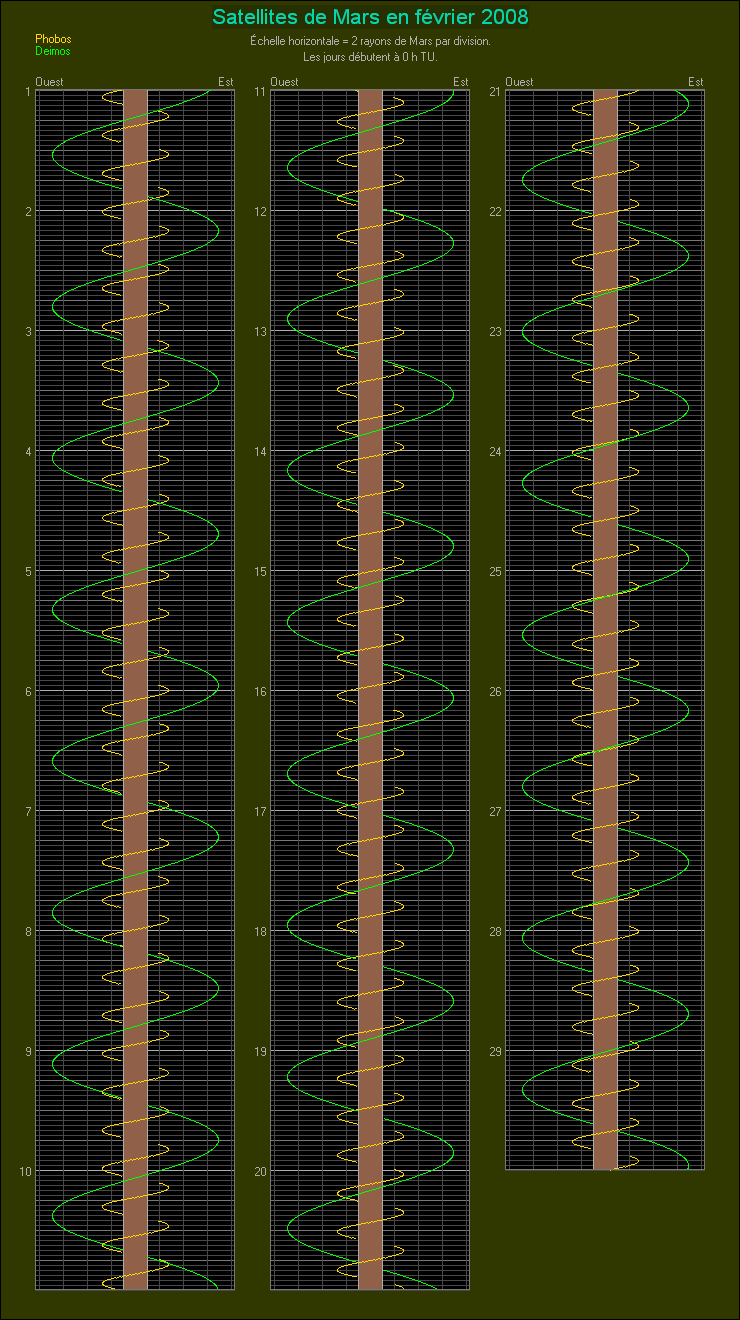Click "Est" above the day 1 chart
This screenshot has width=740, height=1320.
(x=225, y=82)
